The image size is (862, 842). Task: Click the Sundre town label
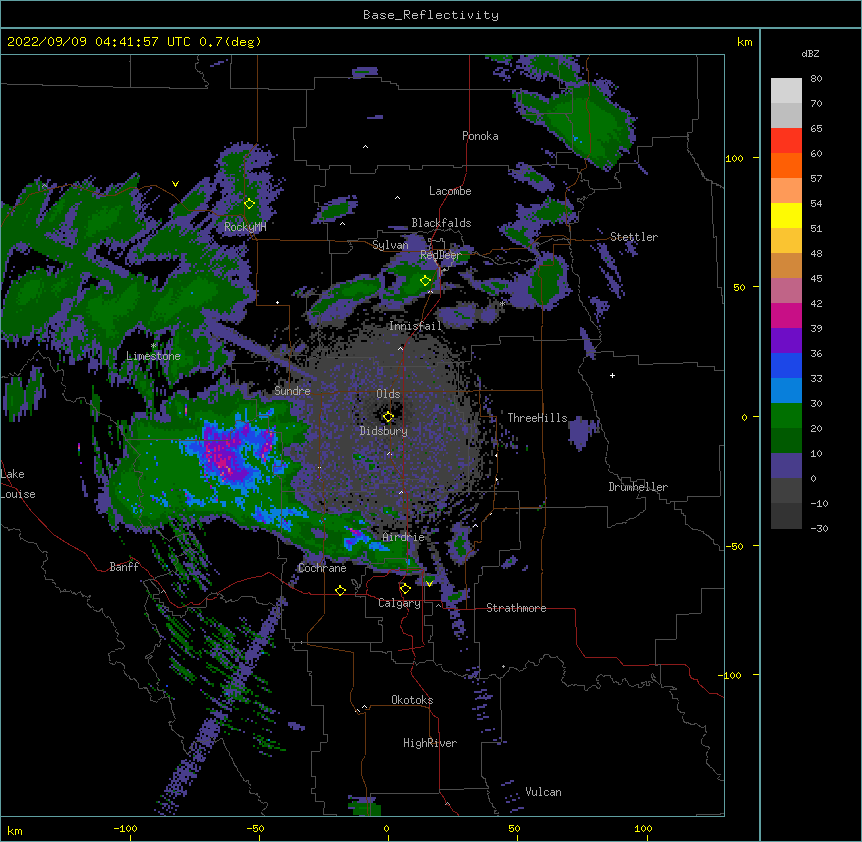(292, 391)
